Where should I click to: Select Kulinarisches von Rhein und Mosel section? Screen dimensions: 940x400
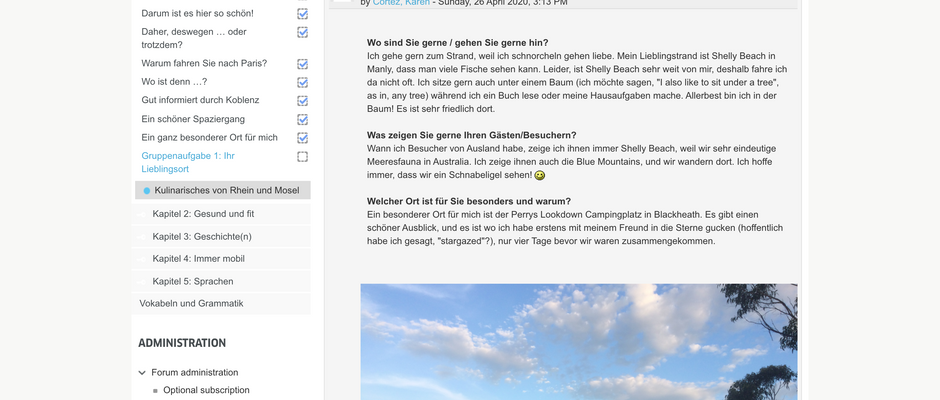(222, 190)
